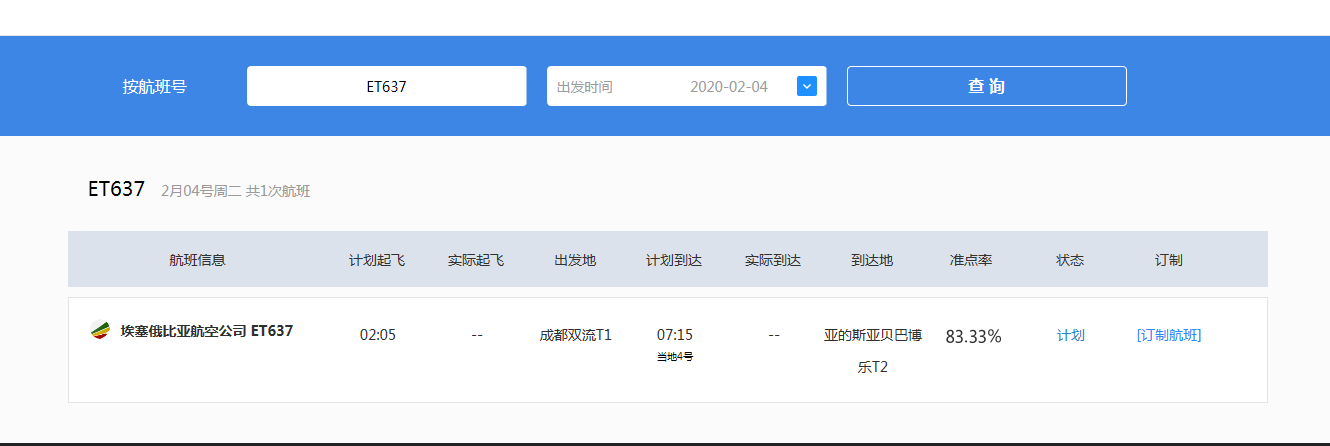Click the destination cell 亚的斯亚贝巴博乐T2

[873, 351]
